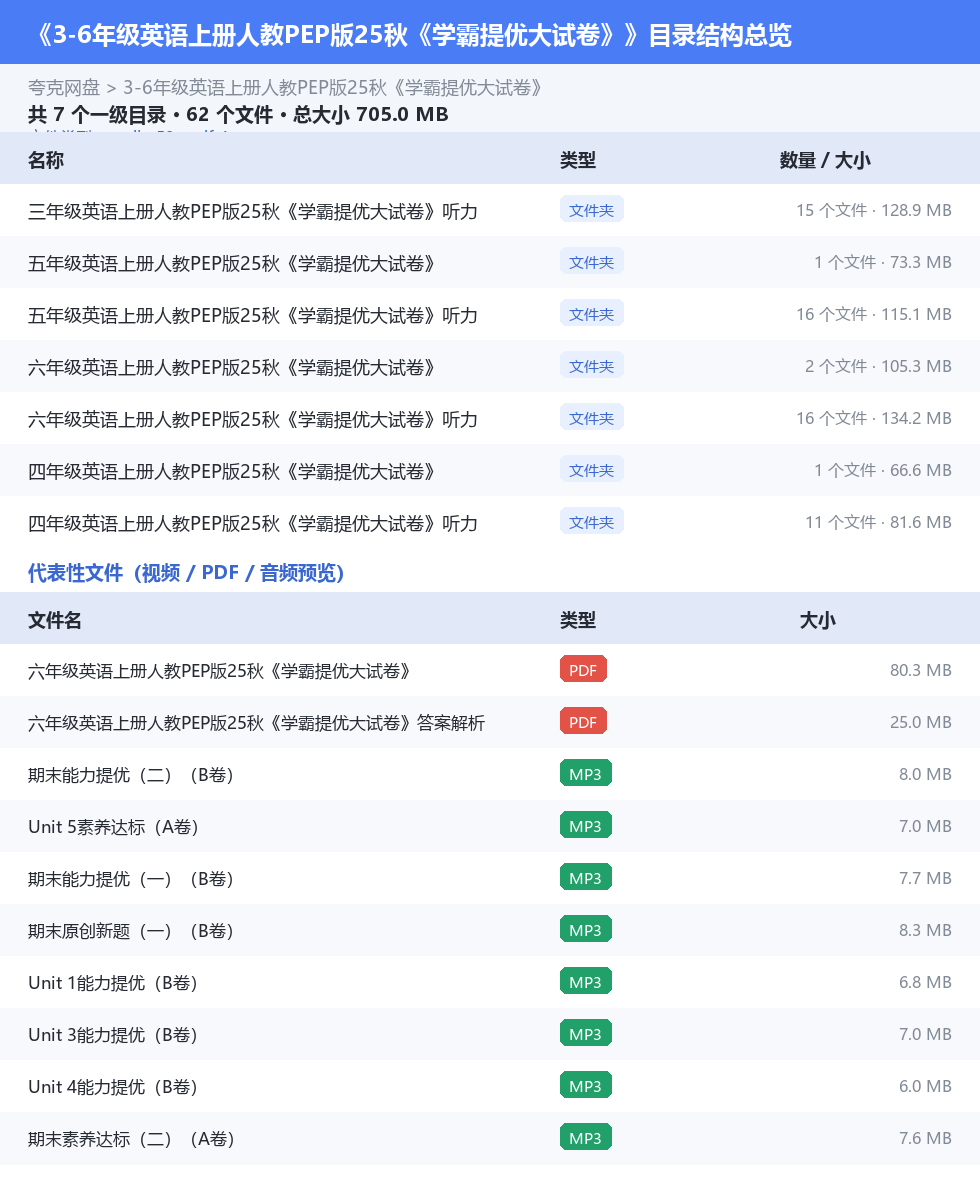This screenshot has height=1196, width=980.
Task: Click the 6.0 MB size cell
Action: click(925, 1085)
